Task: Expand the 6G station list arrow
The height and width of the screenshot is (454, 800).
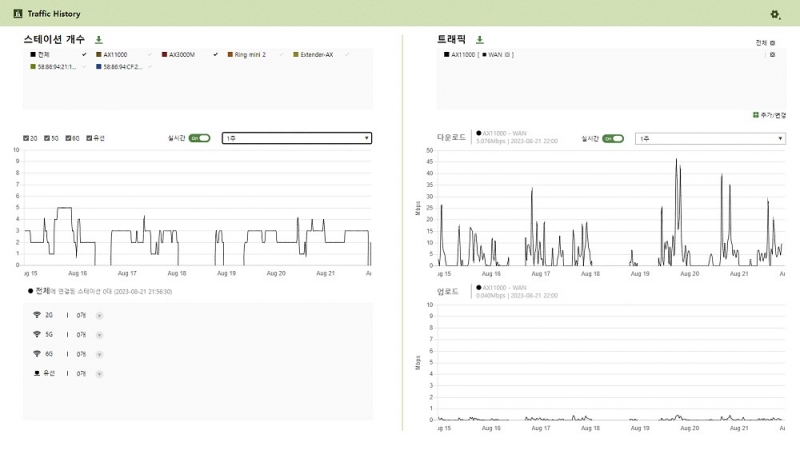Action: (x=99, y=354)
